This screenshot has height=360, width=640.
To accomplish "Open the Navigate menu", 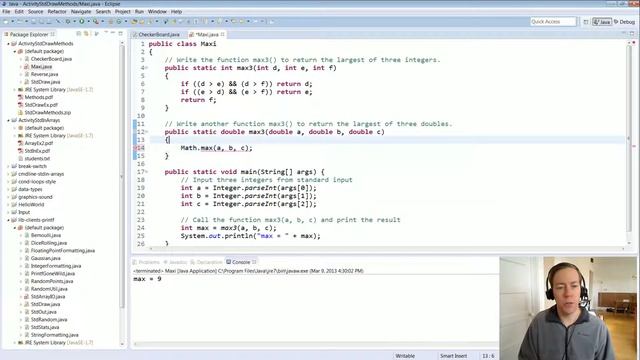I will [81, 12].
